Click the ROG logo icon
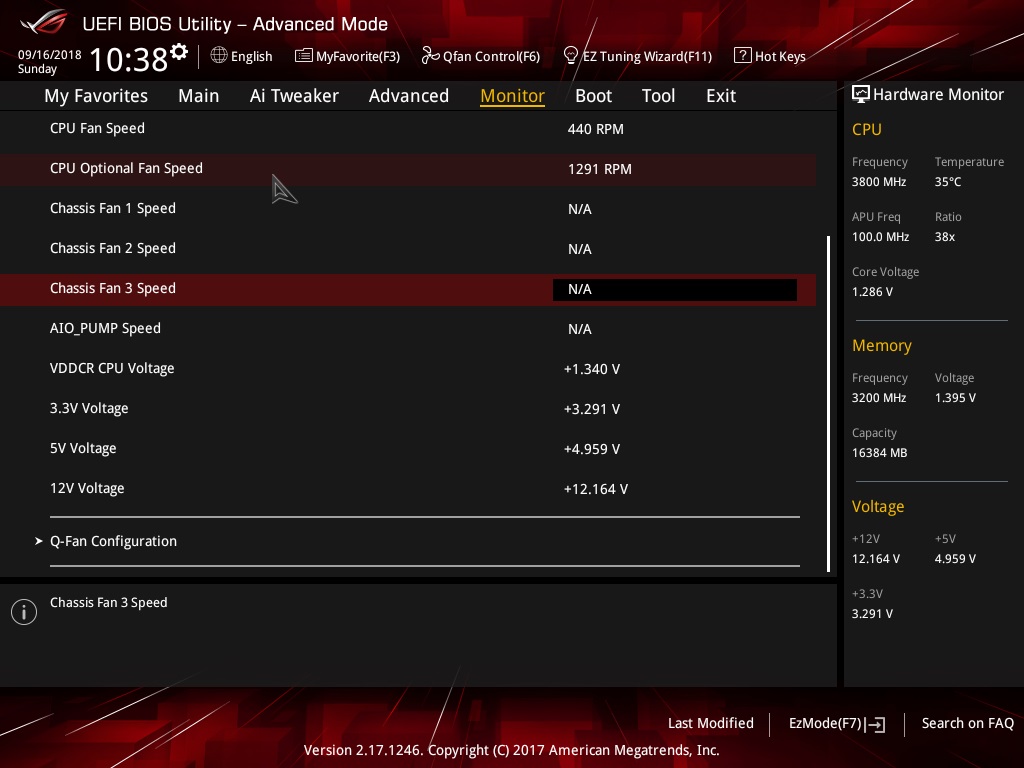 click(44, 22)
